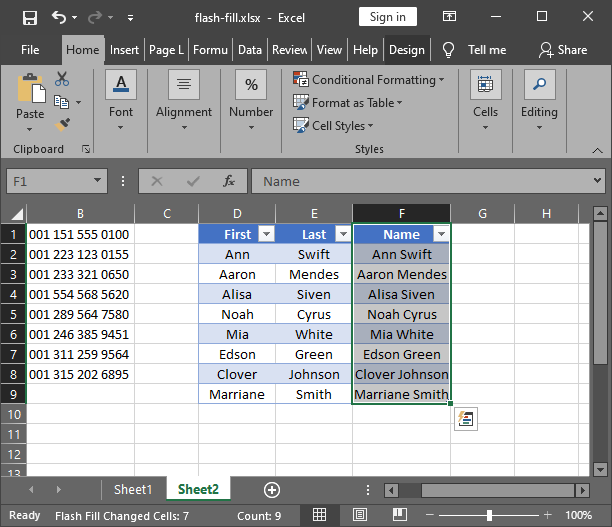This screenshot has height=527, width=612.
Task: Click the Select All corner triangle
Action: pyautogui.click(x=17, y=214)
